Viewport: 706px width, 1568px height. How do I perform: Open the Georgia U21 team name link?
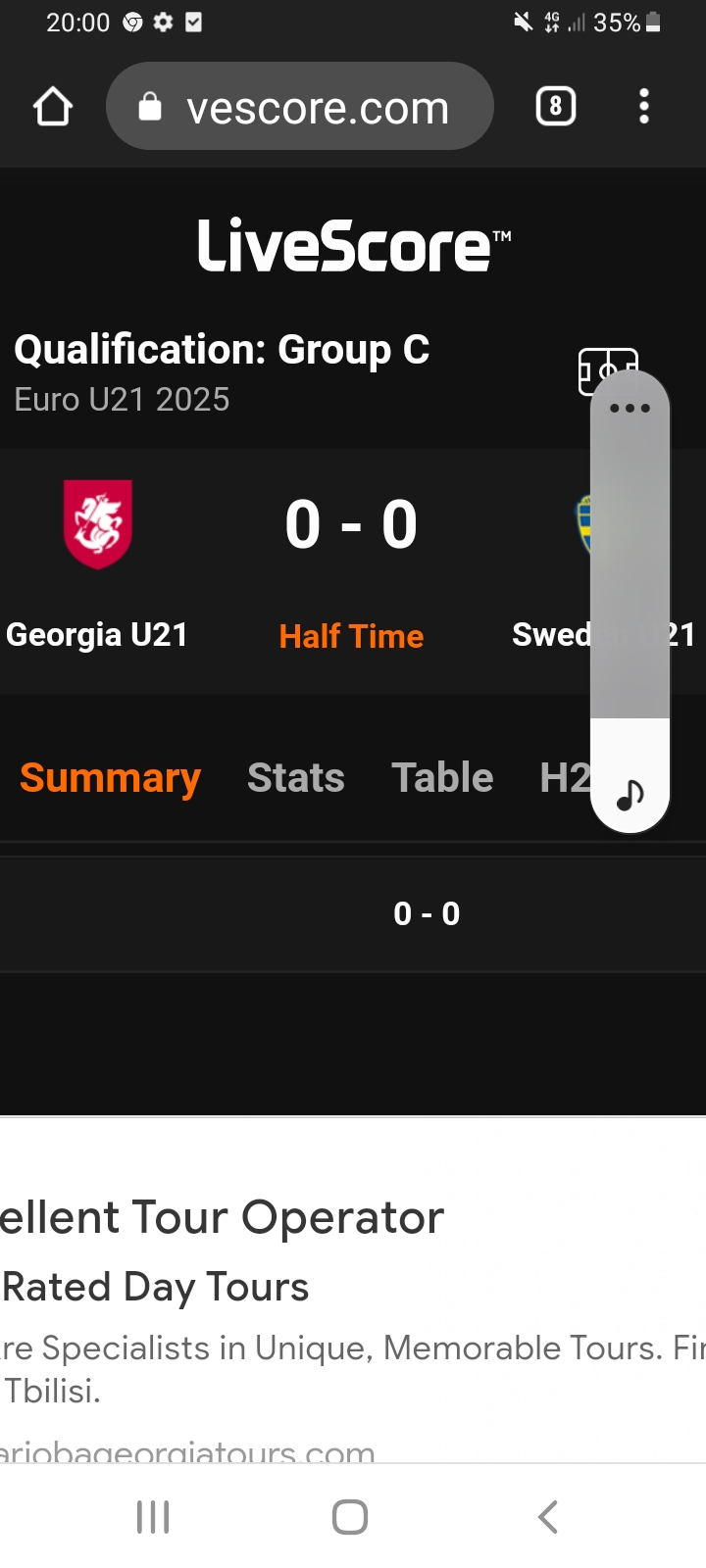(97, 635)
